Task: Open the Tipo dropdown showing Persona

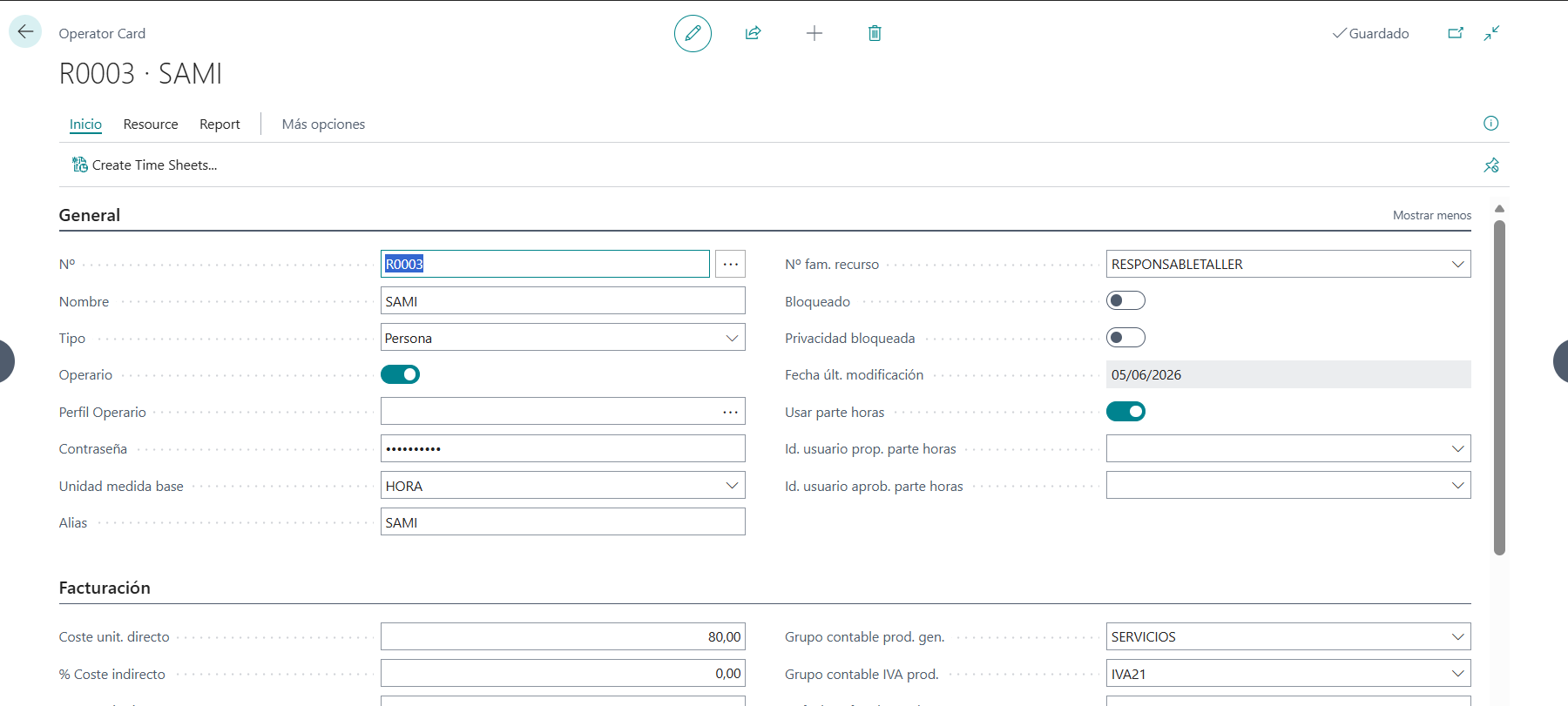Action: pos(563,338)
